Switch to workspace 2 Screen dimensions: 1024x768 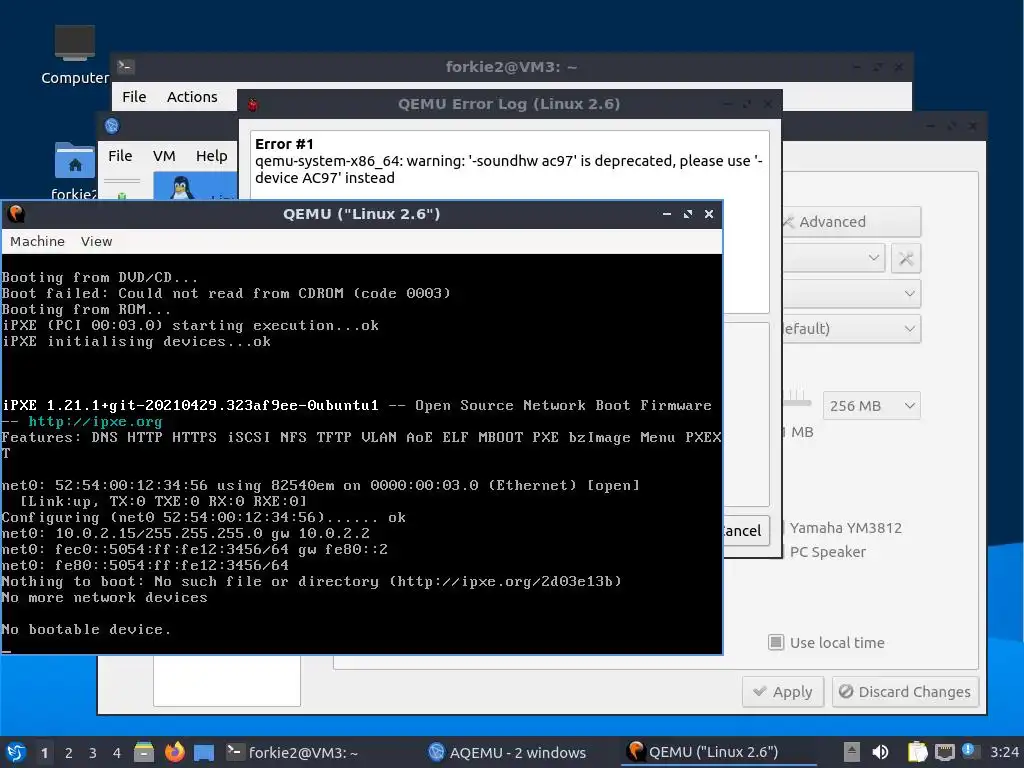click(69, 753)
